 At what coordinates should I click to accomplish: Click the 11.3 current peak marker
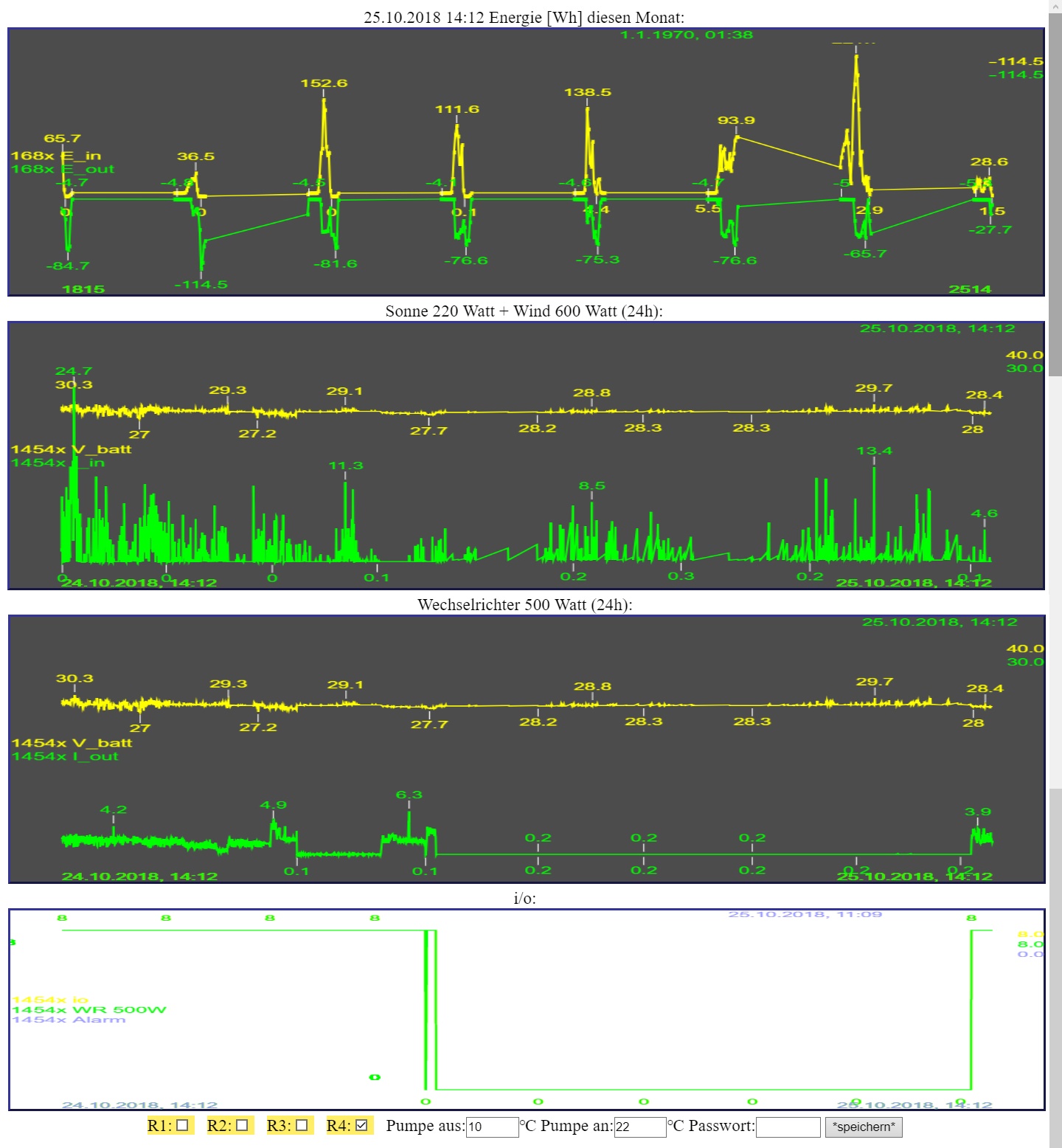pos(345,466)
